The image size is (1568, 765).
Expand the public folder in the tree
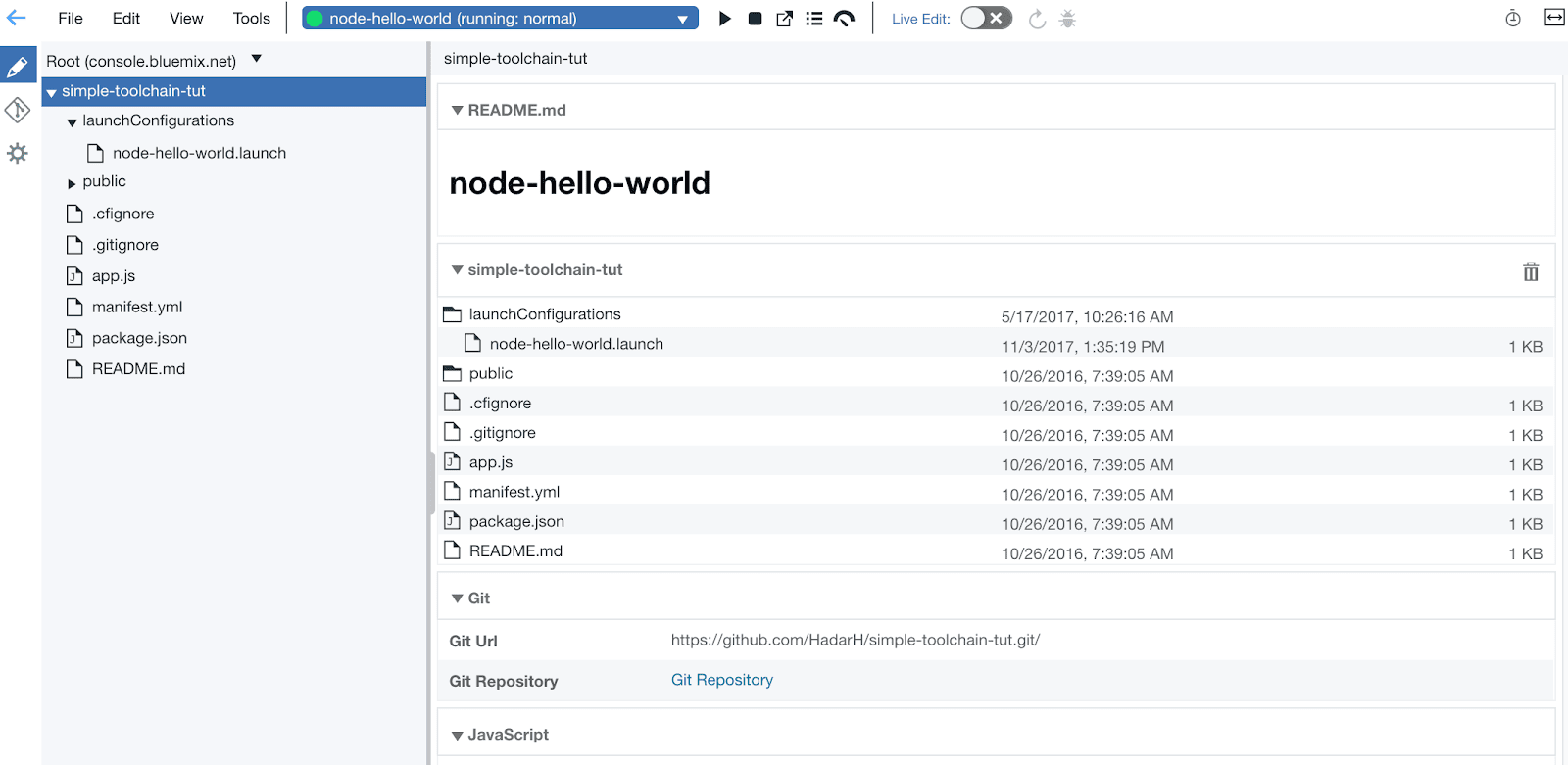click(72, 183)
